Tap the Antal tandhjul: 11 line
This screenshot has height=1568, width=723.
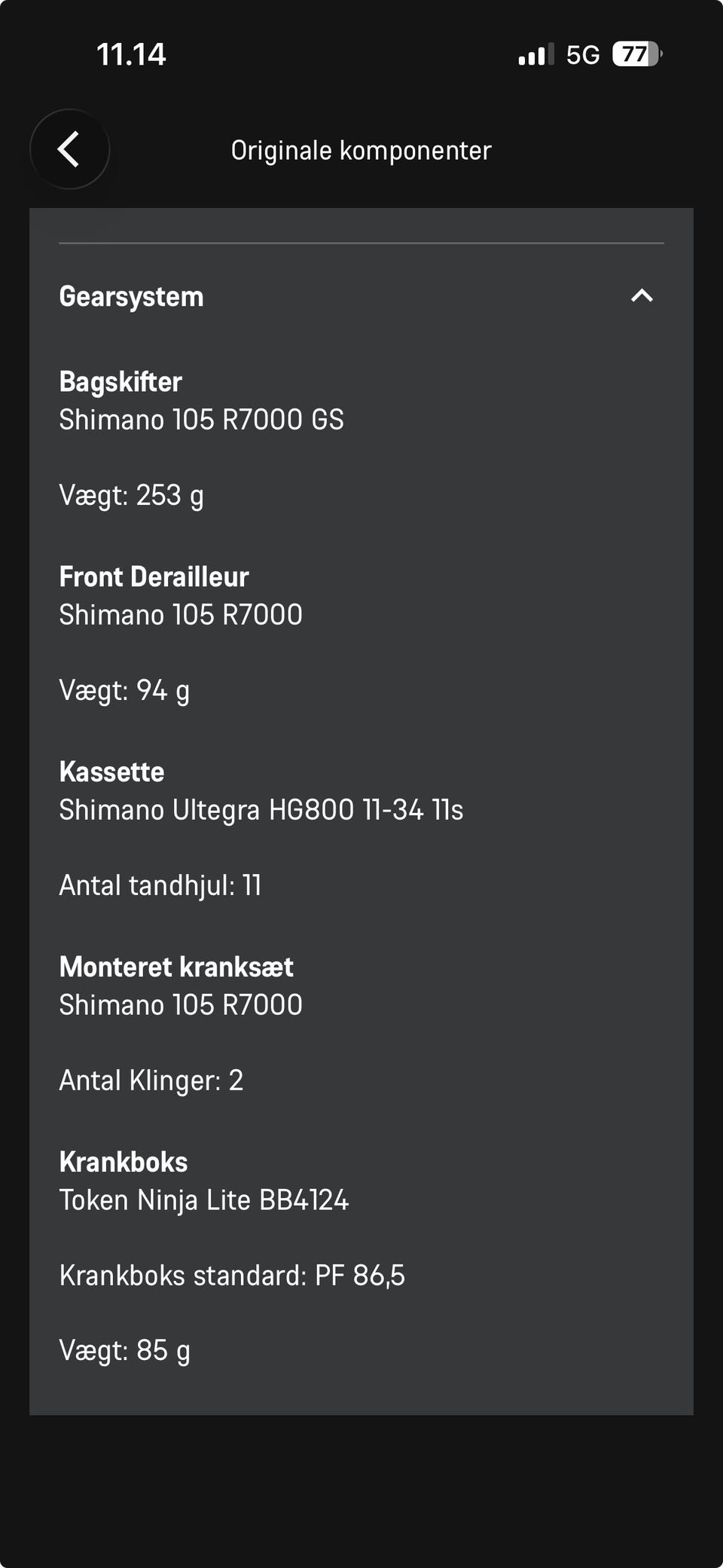160,885
